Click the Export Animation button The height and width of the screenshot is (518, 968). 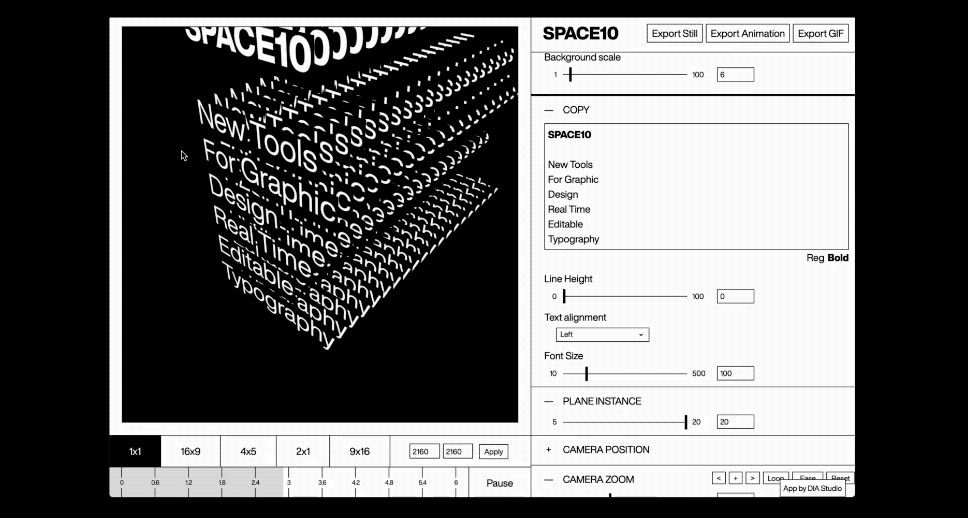tap(748, 33)
